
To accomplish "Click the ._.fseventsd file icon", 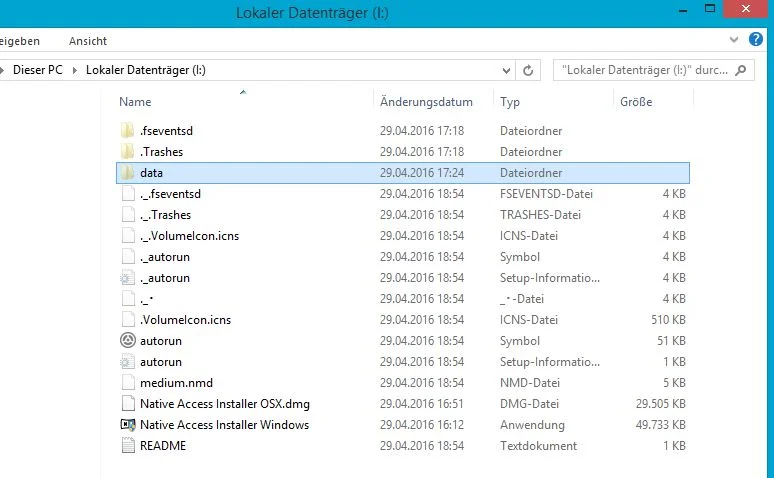I will (x=128, y=194).
